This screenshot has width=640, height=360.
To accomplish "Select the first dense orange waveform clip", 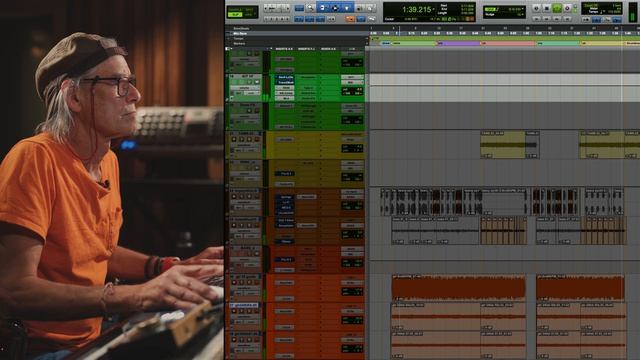I will 458,287.
